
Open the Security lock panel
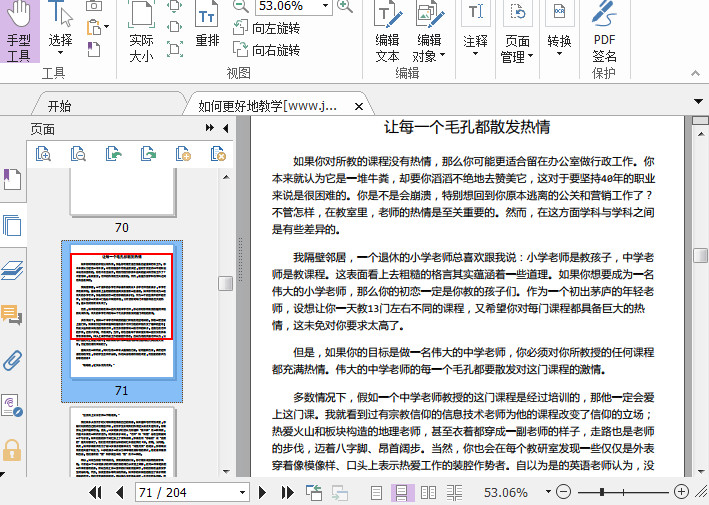click(x=12, y=450)
